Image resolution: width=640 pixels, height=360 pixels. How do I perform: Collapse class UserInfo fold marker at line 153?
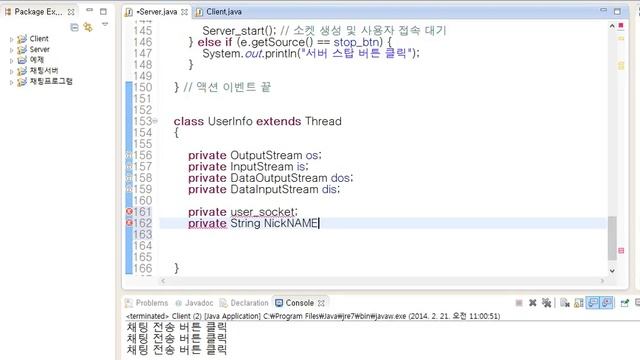(x=155, y=121)
